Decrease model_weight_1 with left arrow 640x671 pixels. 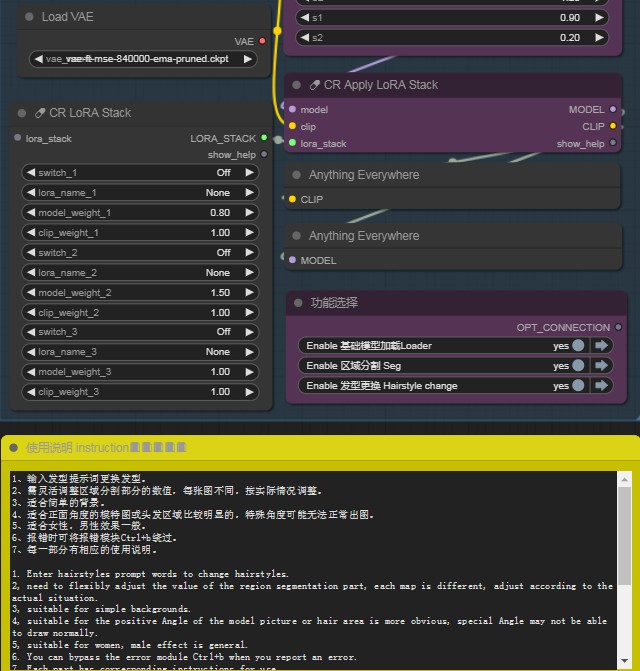[31, 212]
